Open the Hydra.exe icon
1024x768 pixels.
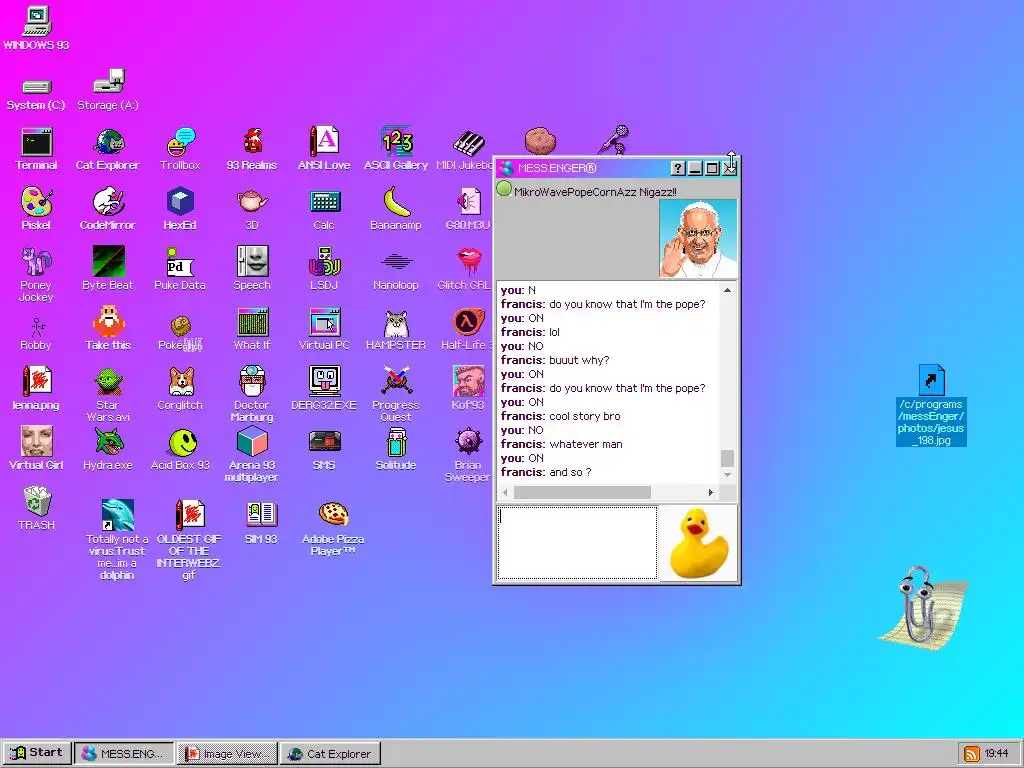[108, 441]
